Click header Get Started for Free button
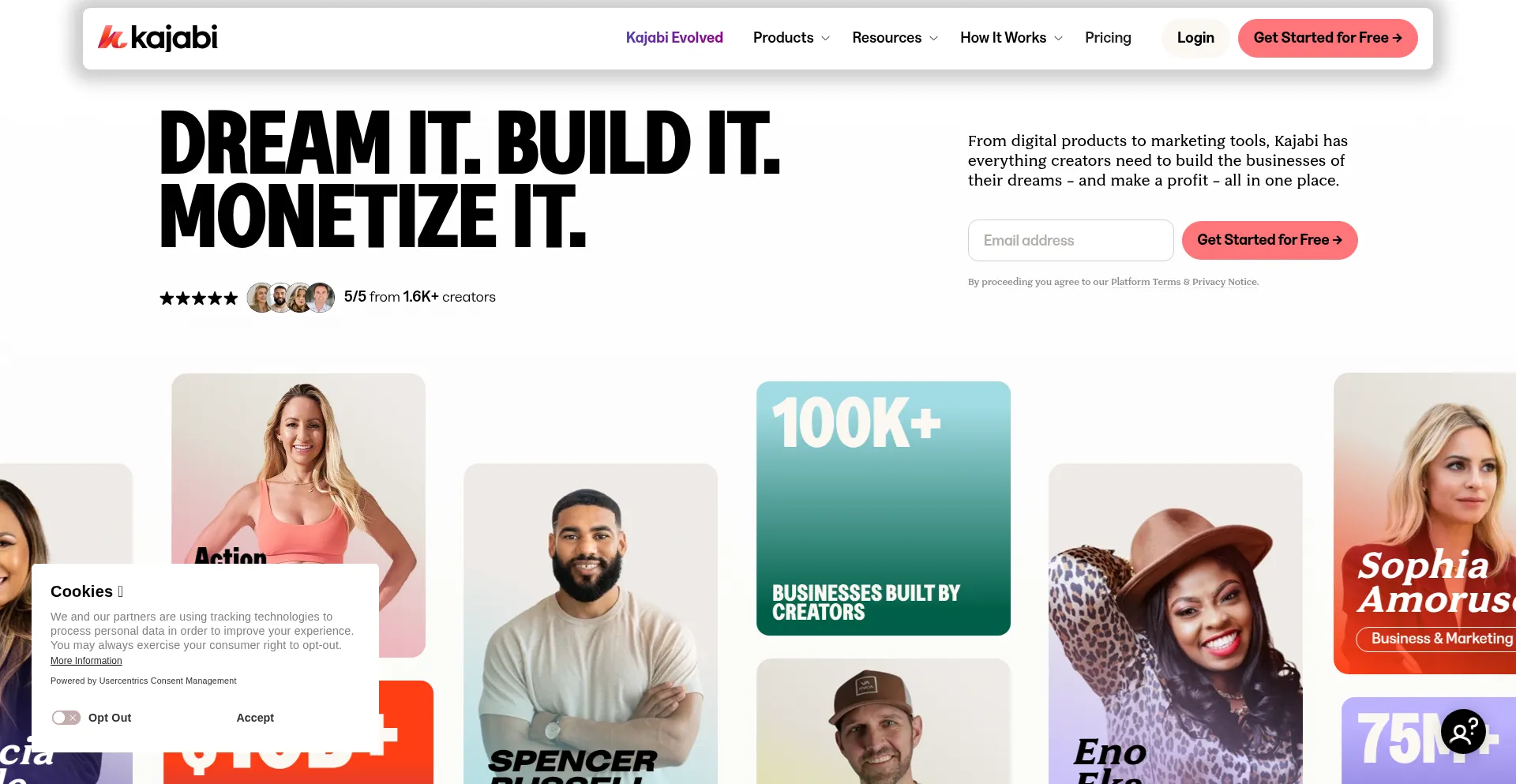Screen dimensions: 1516x784 click(1327, 38)
